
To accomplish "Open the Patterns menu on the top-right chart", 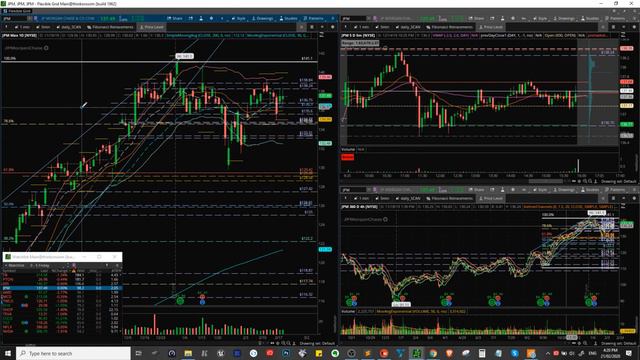I will [615, 18].
